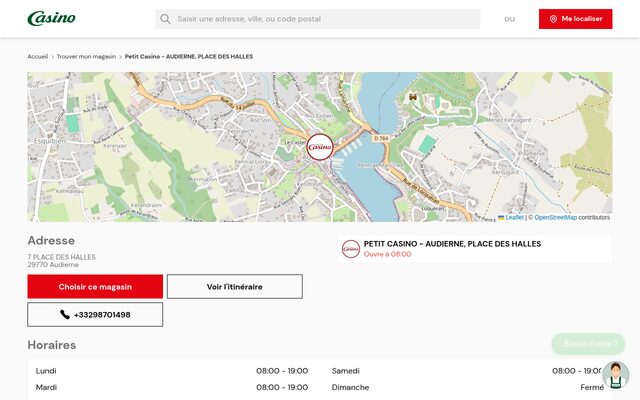Click the 7 PLACE DES HALLES address text

pyautogui.click(x=62, y=257)
